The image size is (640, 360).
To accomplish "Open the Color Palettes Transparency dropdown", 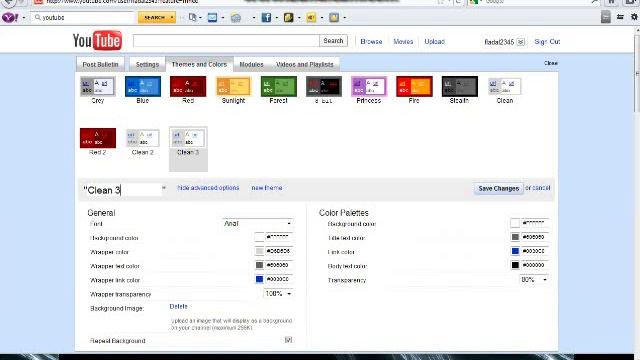I will [534, 280].
